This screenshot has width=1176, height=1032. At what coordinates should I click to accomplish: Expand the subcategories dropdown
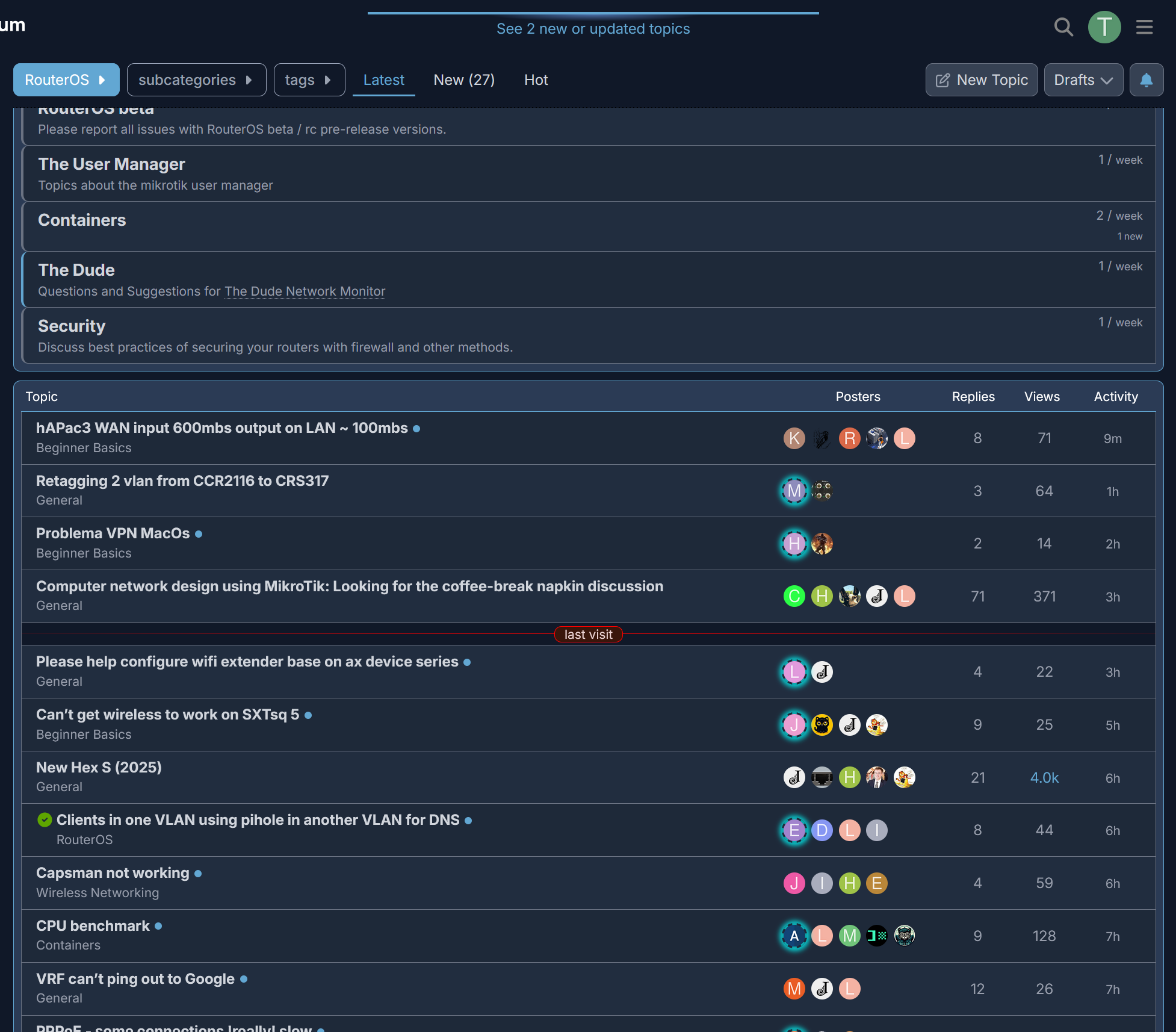pos(196,80)
